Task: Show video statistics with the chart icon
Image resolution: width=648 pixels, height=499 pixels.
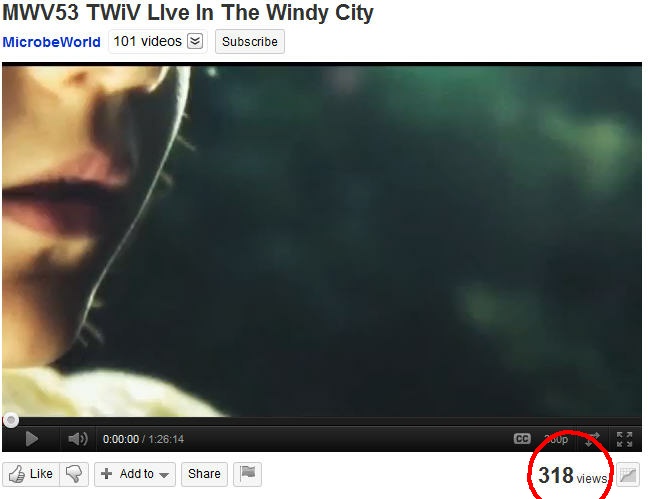Action: coord(628,475)
